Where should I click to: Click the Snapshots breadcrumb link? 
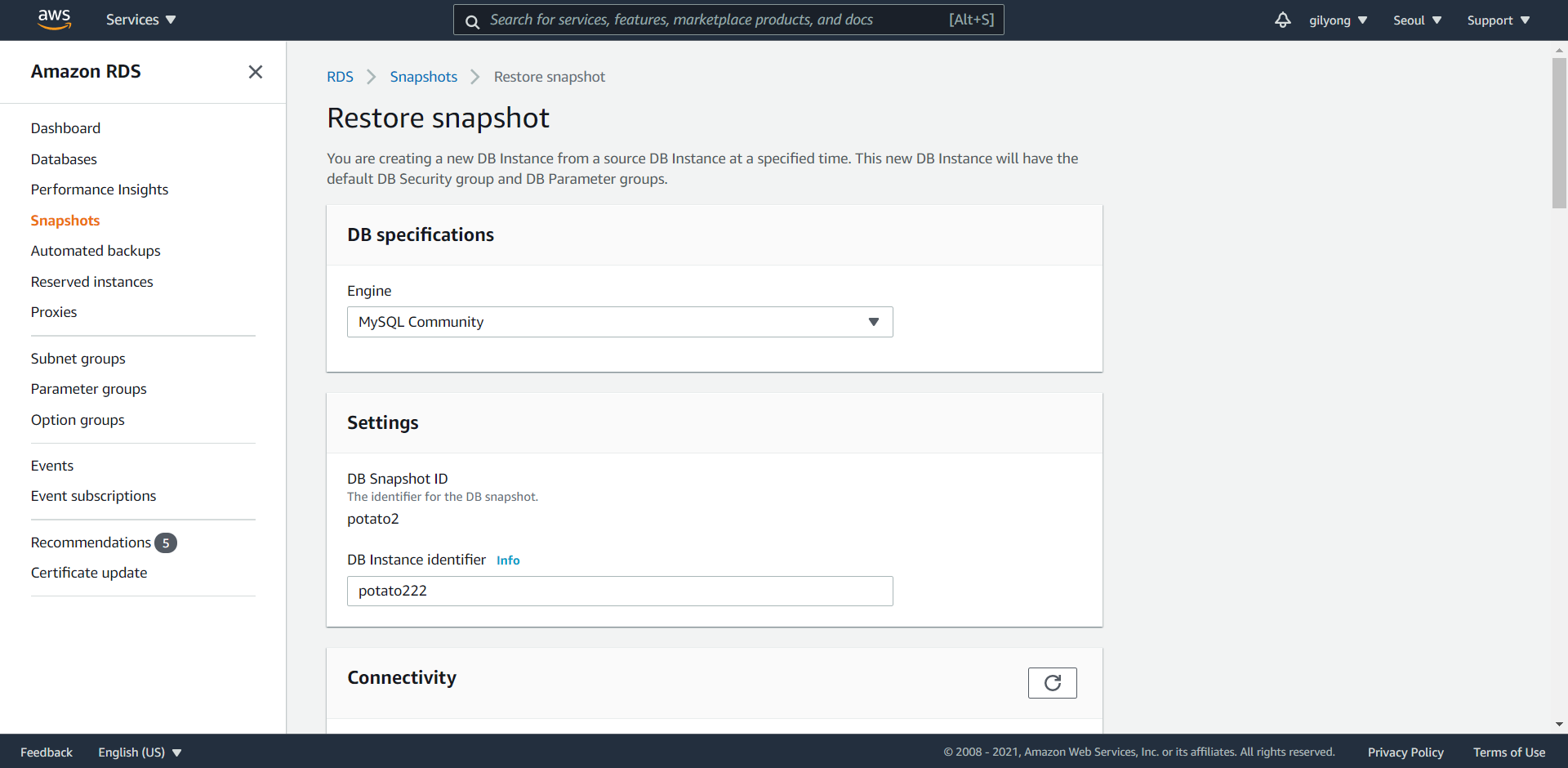point(423,77)
